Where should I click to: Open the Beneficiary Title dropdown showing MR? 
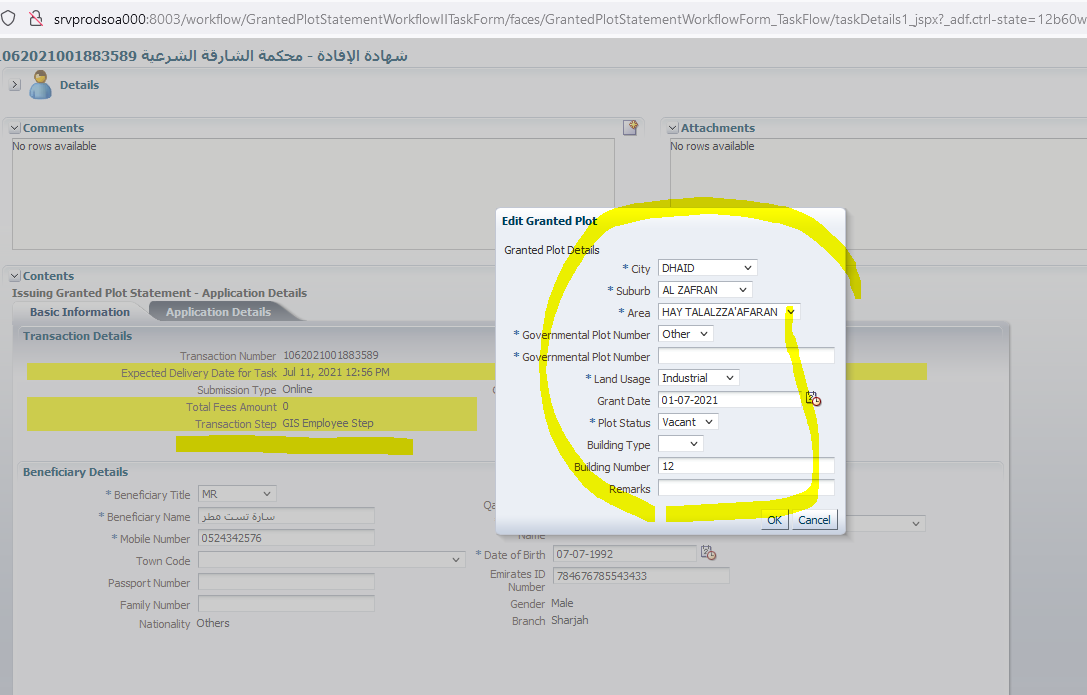tap(237, 494)
